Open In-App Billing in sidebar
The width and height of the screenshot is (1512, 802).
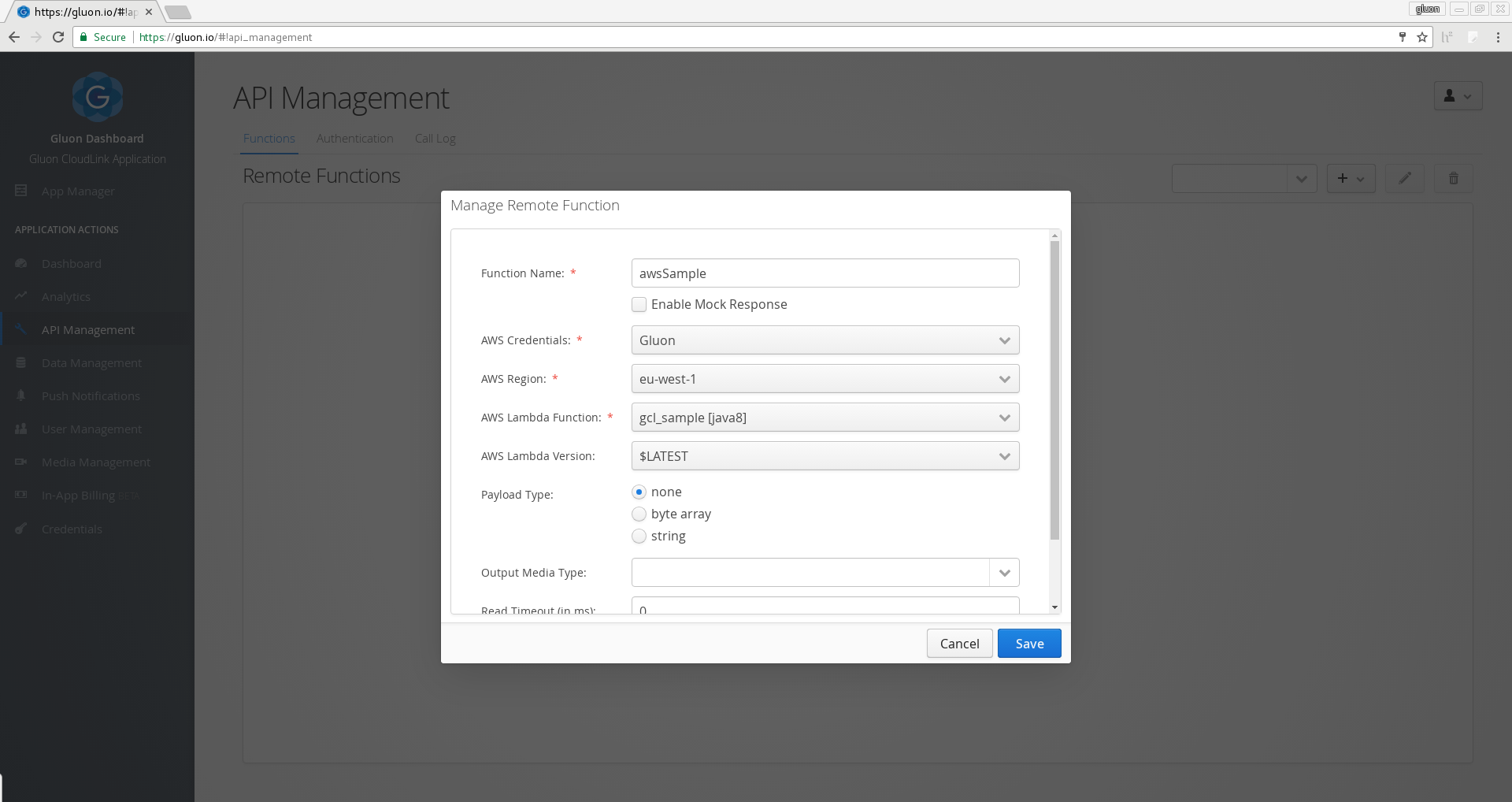[78, 496]
